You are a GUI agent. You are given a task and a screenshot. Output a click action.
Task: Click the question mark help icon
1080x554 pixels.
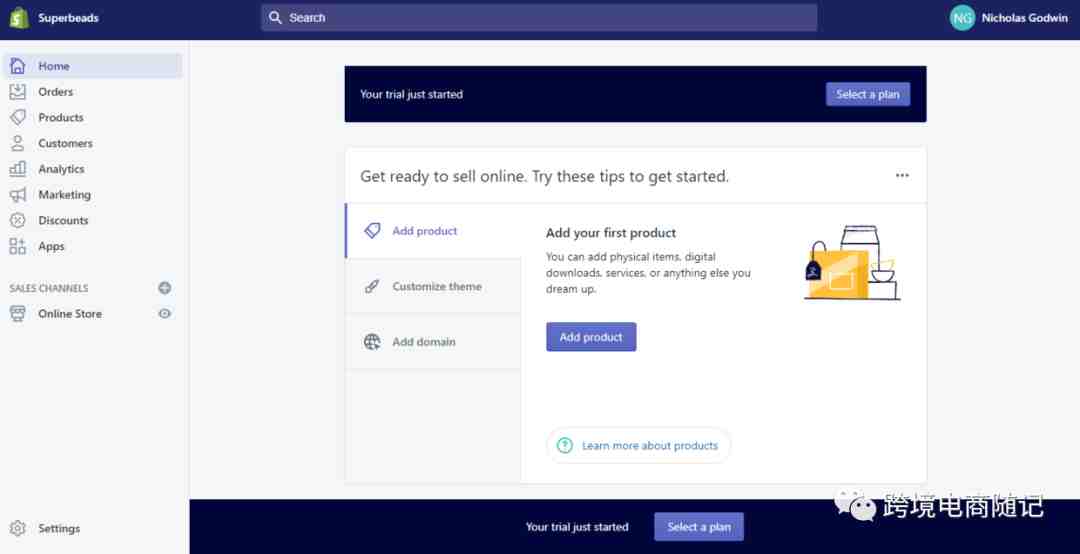[565, 446]
